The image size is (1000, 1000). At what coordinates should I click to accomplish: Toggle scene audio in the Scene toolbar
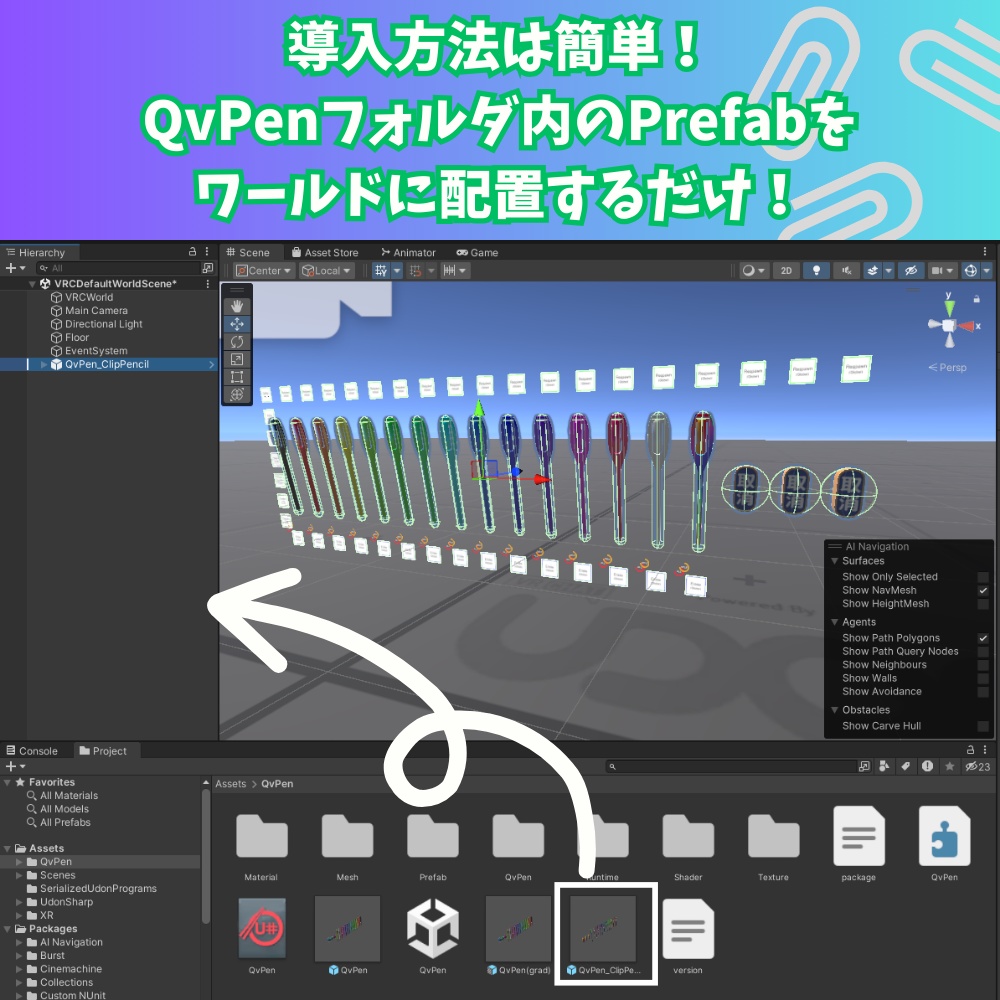(846, 270)
